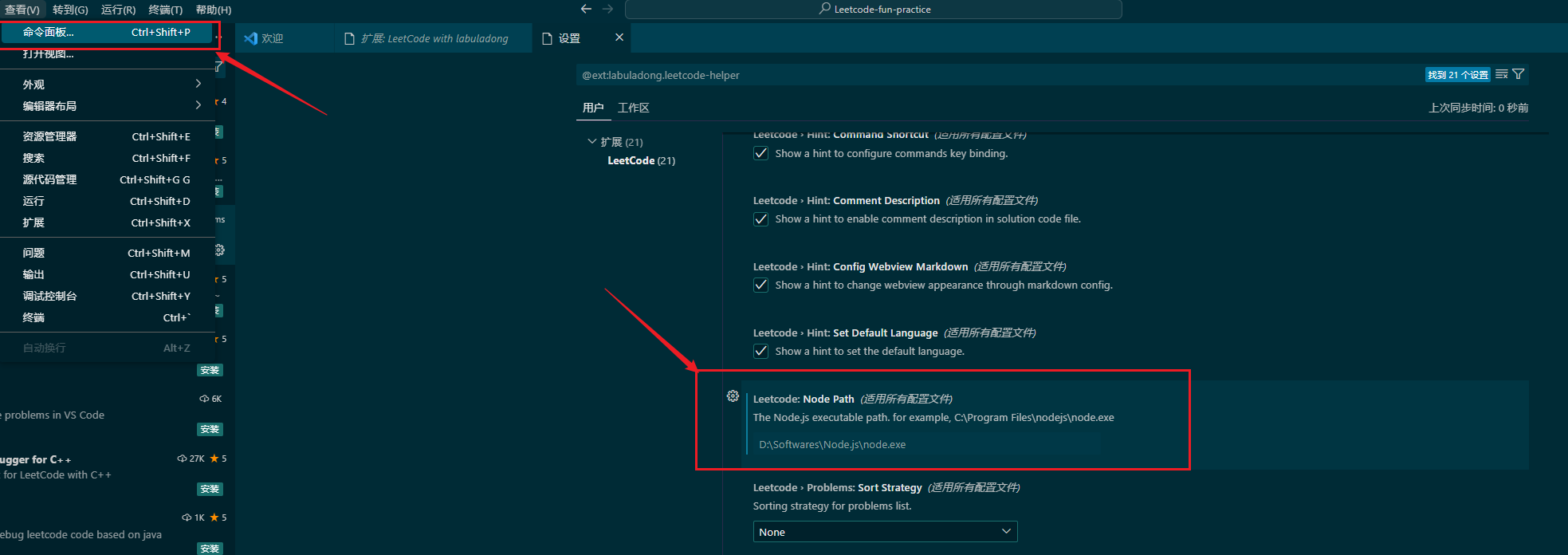Open the 帮助(H) menu
Image resolution: width=1568 pixels, height=555 pixels.
[213, 10]
